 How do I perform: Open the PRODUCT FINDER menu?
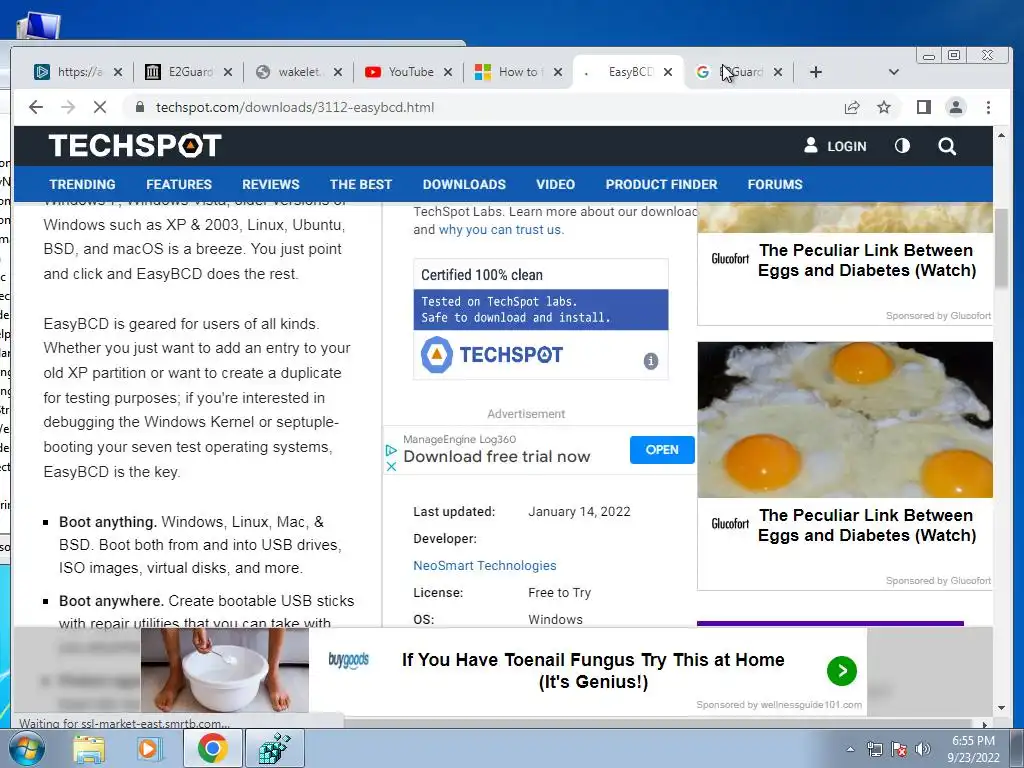point(662,184)
